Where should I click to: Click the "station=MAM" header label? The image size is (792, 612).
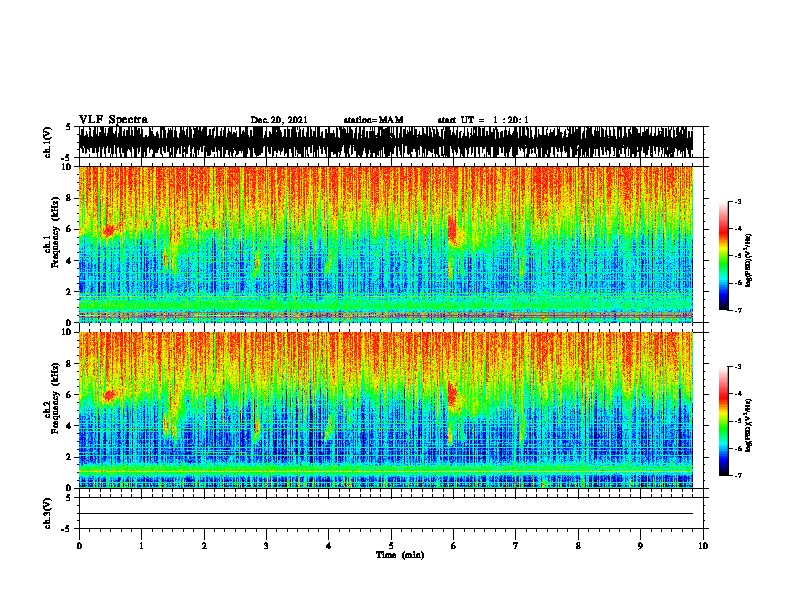[373, 120]
